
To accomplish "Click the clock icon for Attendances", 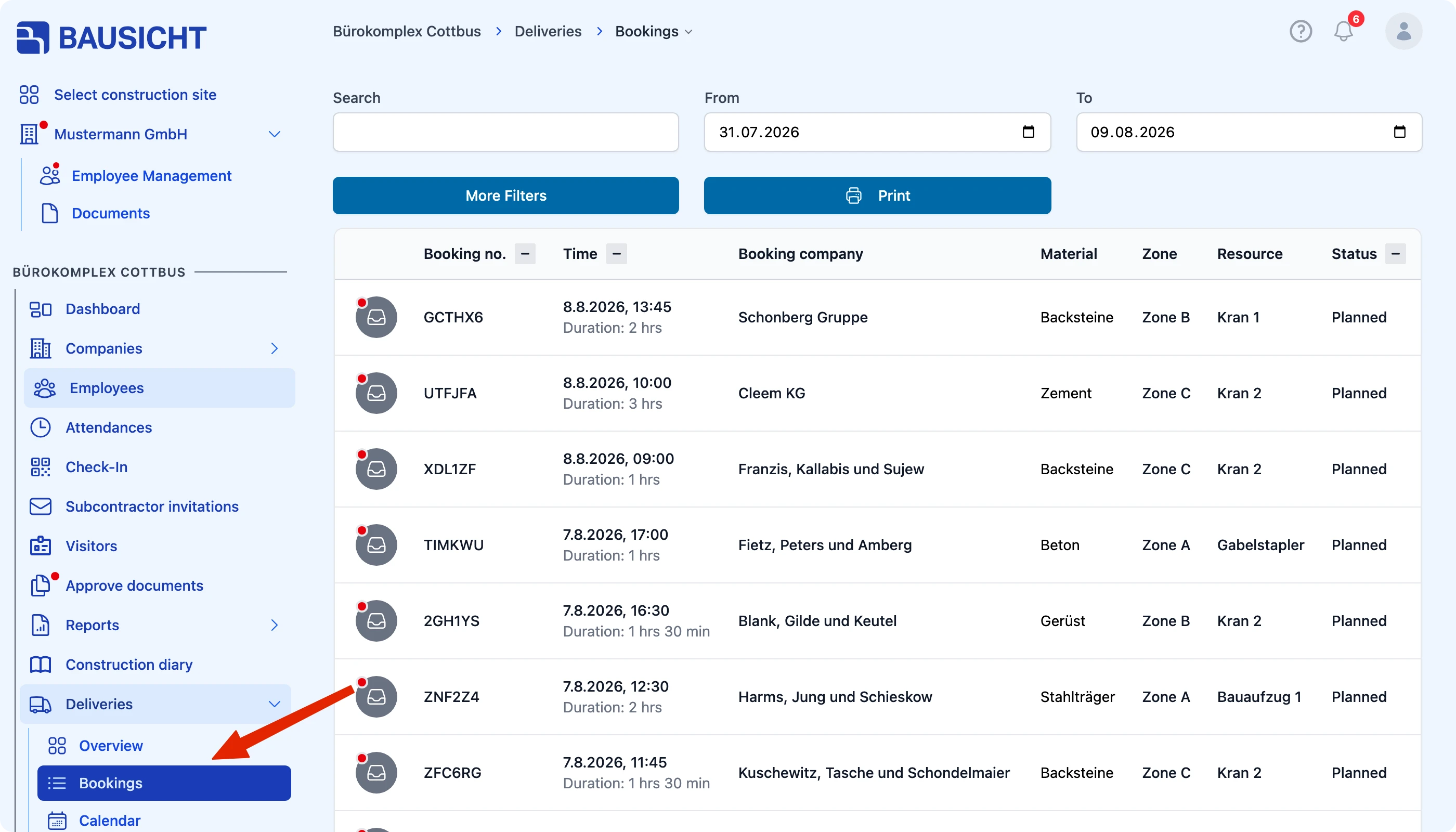I will [x=41, y=428].
